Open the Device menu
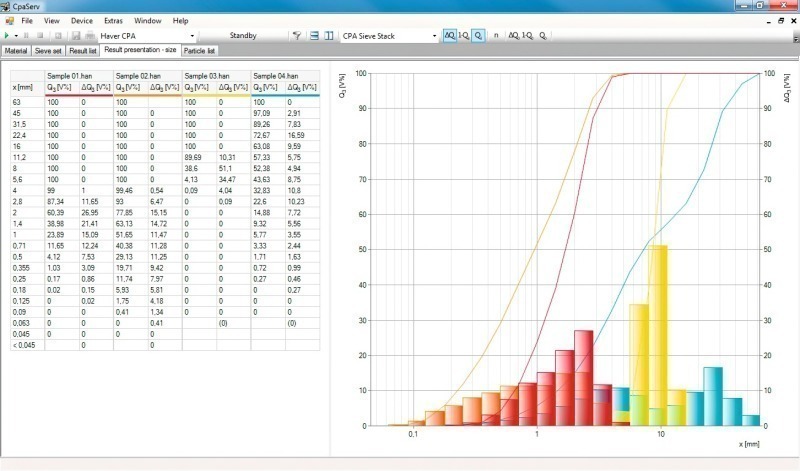The height and width of the screenshot is (471, 800). [82, 20]
